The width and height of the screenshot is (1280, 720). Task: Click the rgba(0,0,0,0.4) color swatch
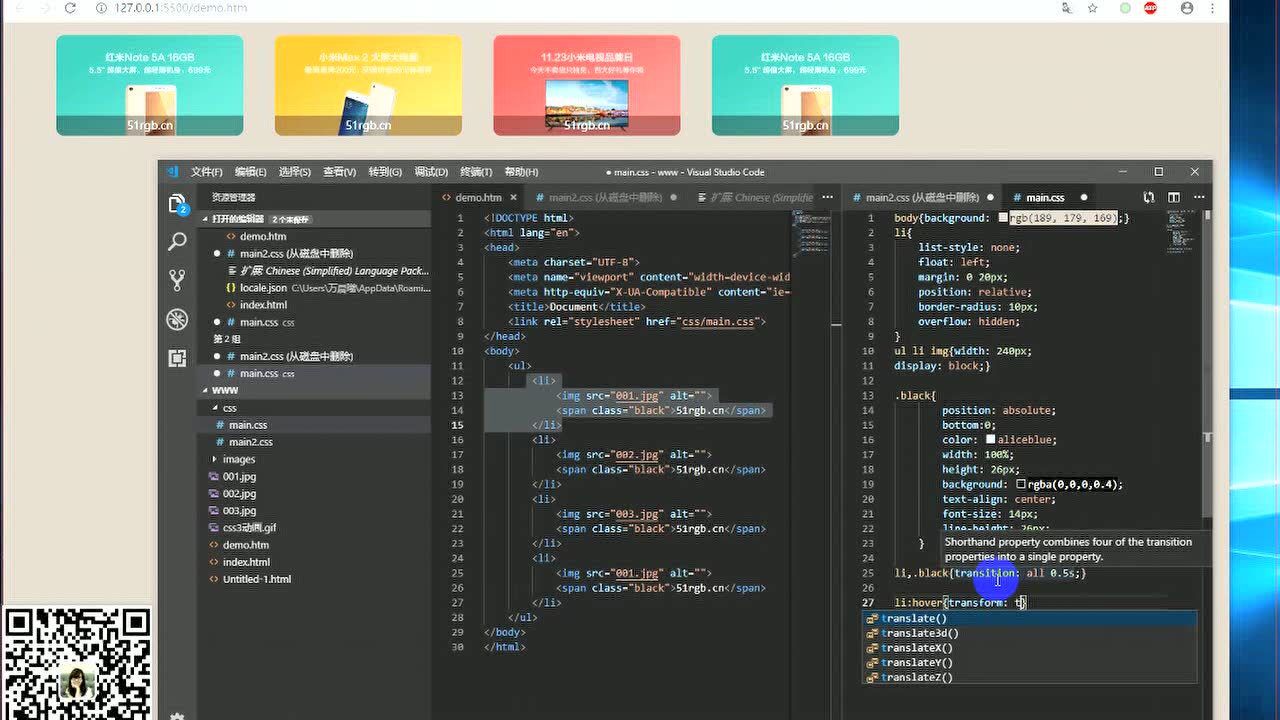1021,484
